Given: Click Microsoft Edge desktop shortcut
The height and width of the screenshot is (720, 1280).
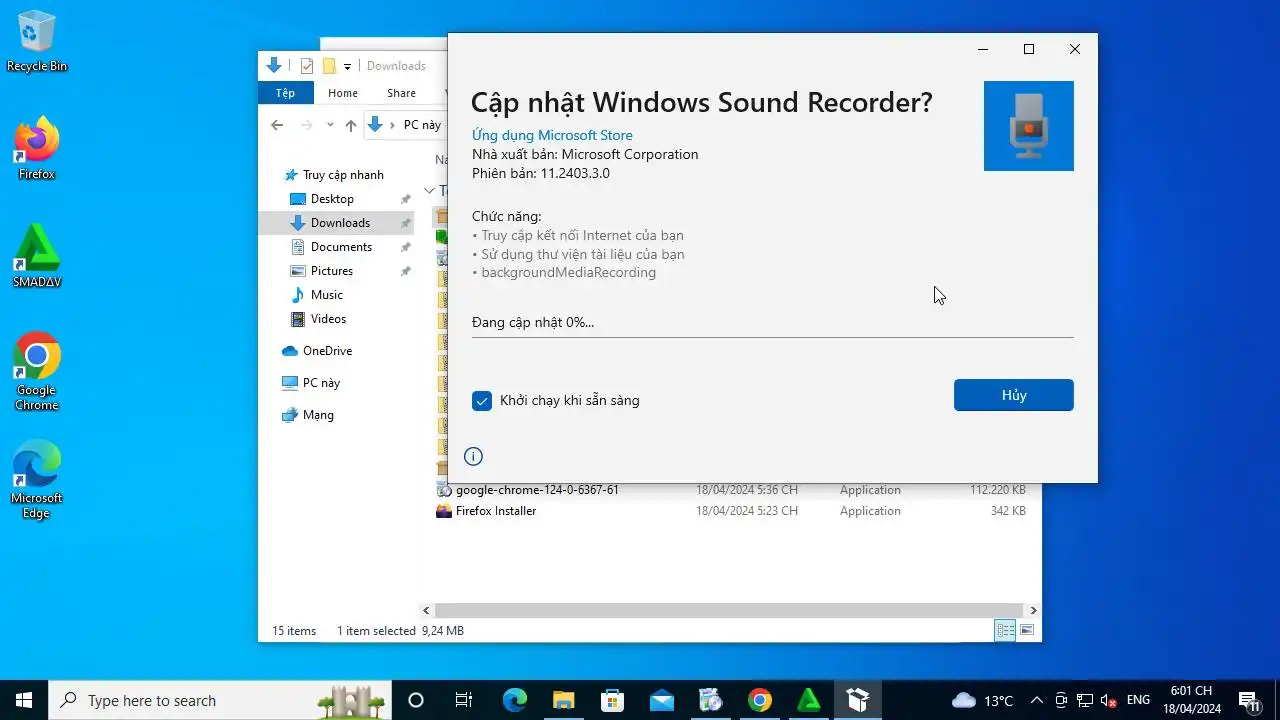Looking at the screenshot, I should (37, 479).
